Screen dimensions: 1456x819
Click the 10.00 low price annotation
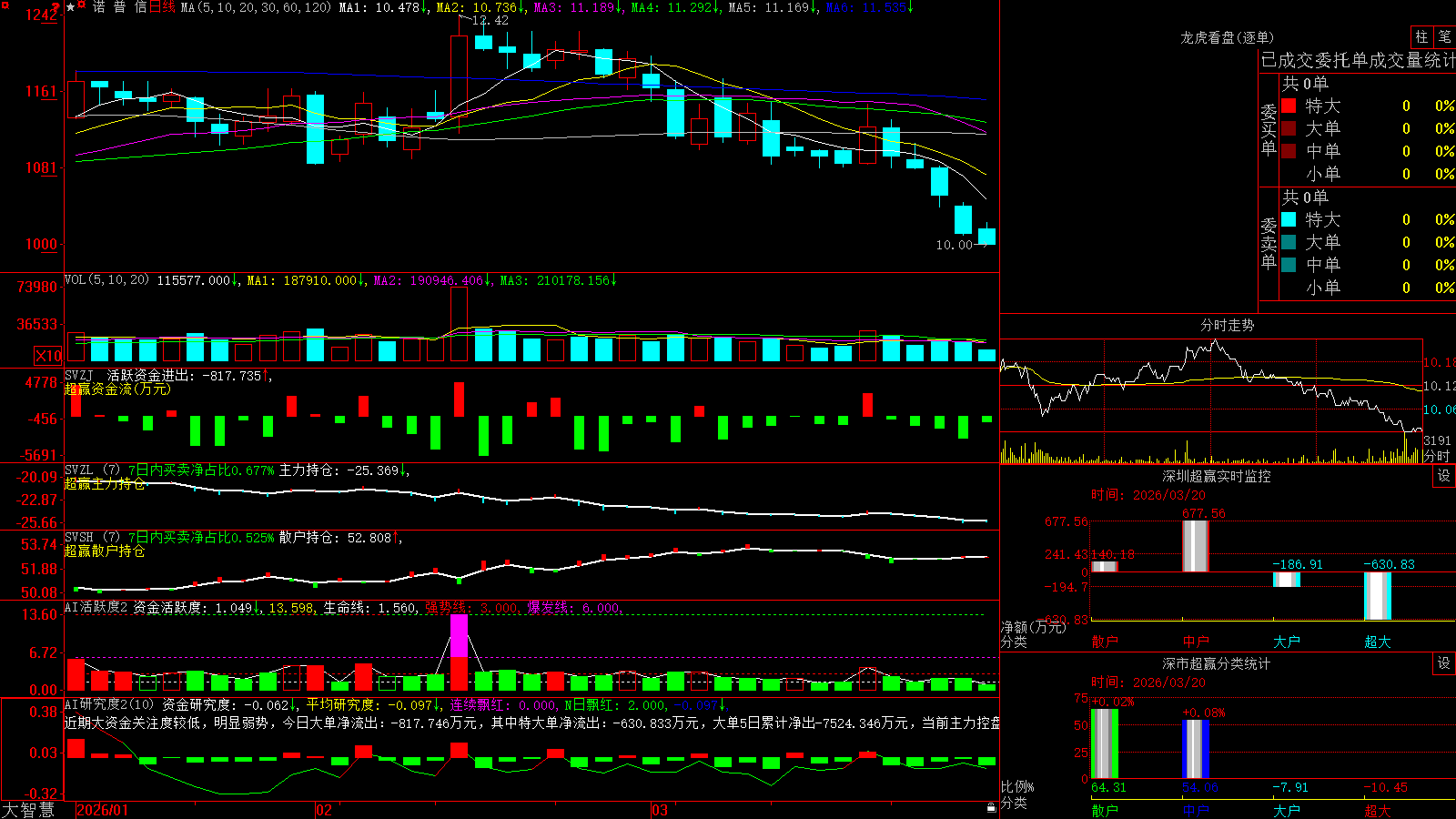point(955,245)
